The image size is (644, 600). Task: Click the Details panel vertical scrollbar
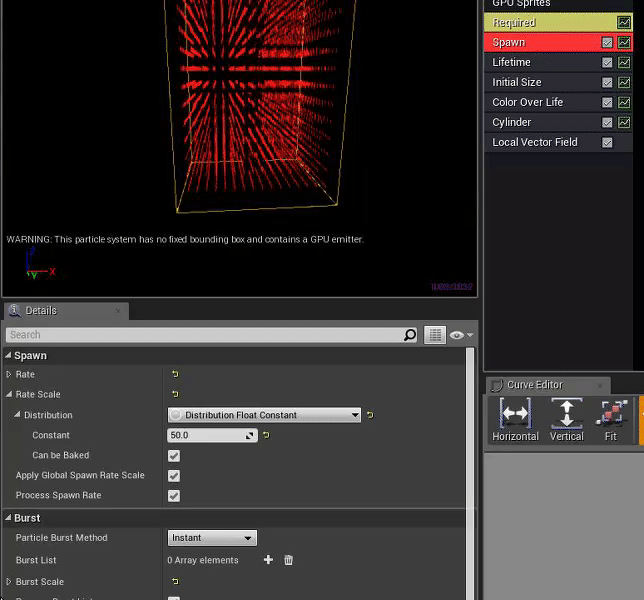470,472
